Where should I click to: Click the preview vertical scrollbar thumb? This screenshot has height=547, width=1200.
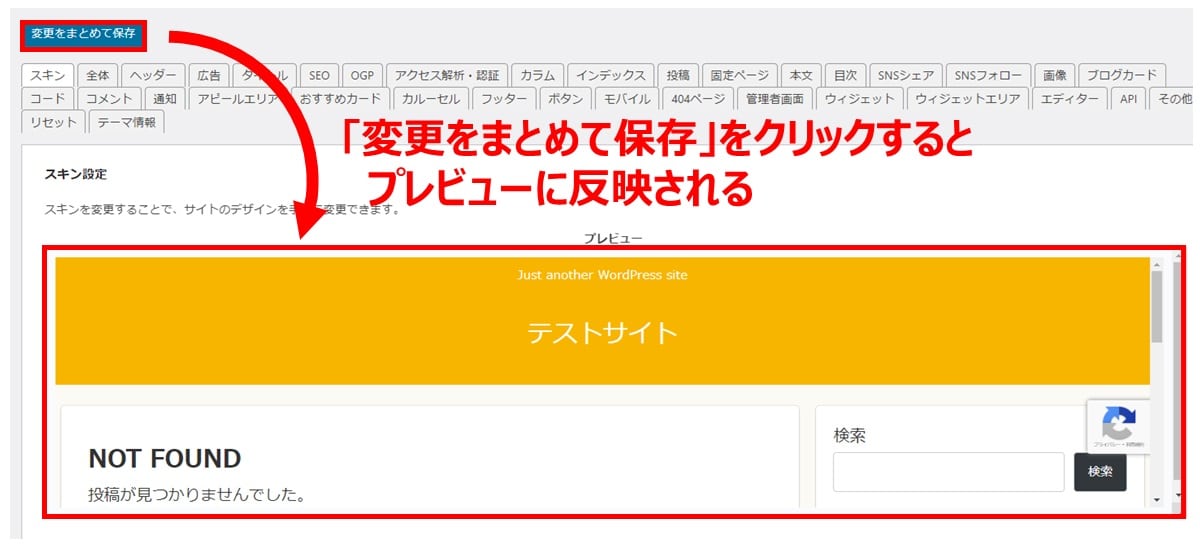(x=1157, y=306)
